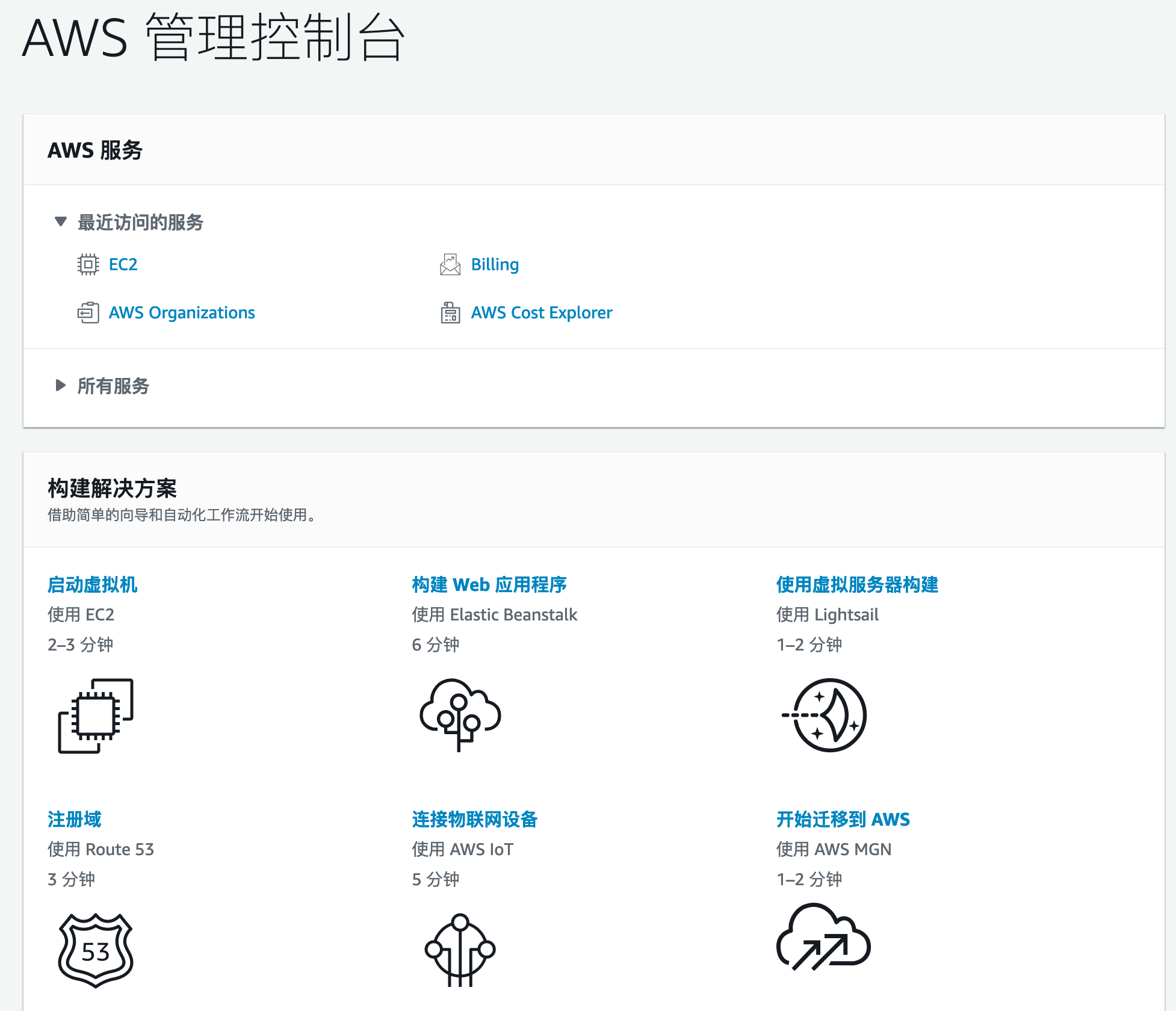1176x1011 pixels.
Task: Click the 启动虚拟机 solution link
Action: coord(93,585)
